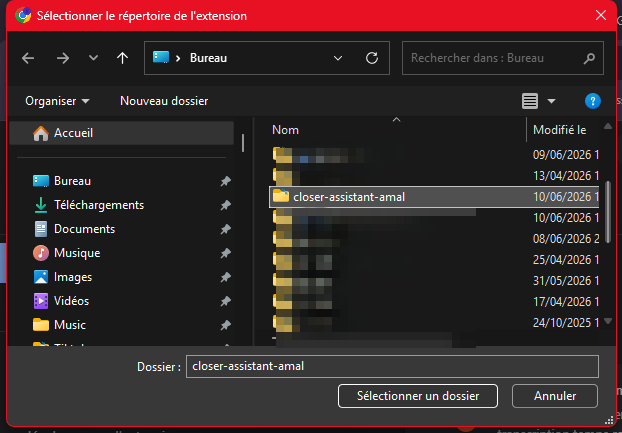The height and width of the screenshot is (433, 622).
Task: Click the pin icon beside Images
Action: coord(226,277)
